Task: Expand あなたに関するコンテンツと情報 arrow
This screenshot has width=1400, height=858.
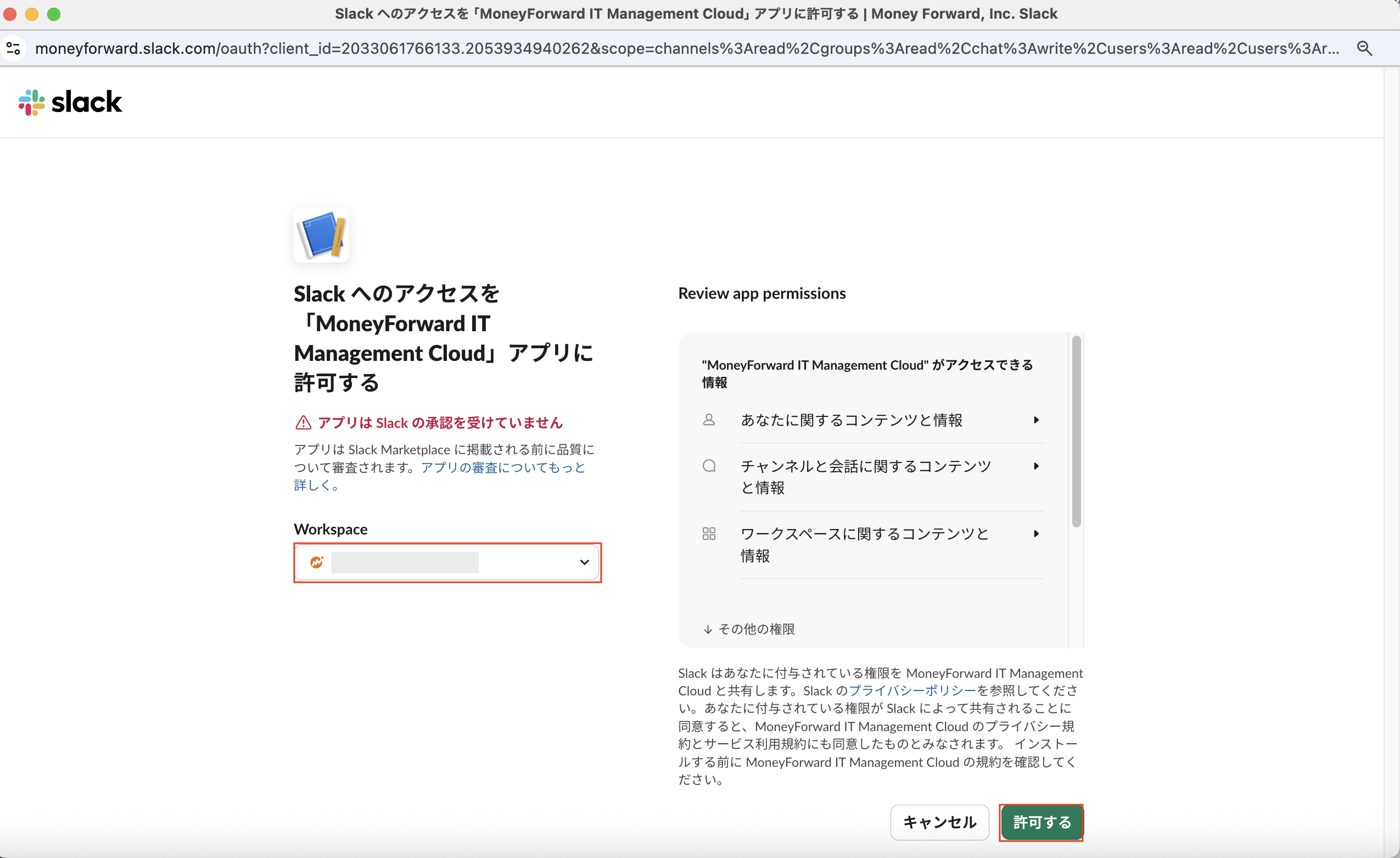Action: (x=1036, y=420)
